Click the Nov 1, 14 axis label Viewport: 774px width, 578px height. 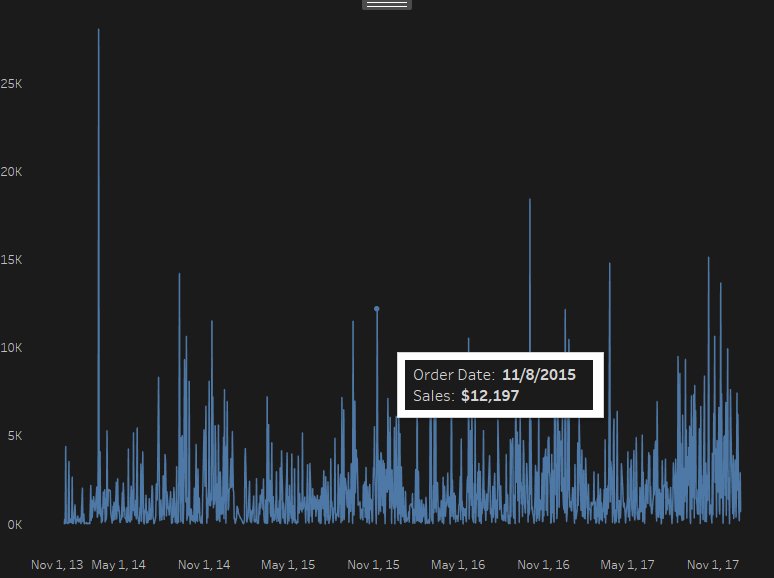(204, 565)
